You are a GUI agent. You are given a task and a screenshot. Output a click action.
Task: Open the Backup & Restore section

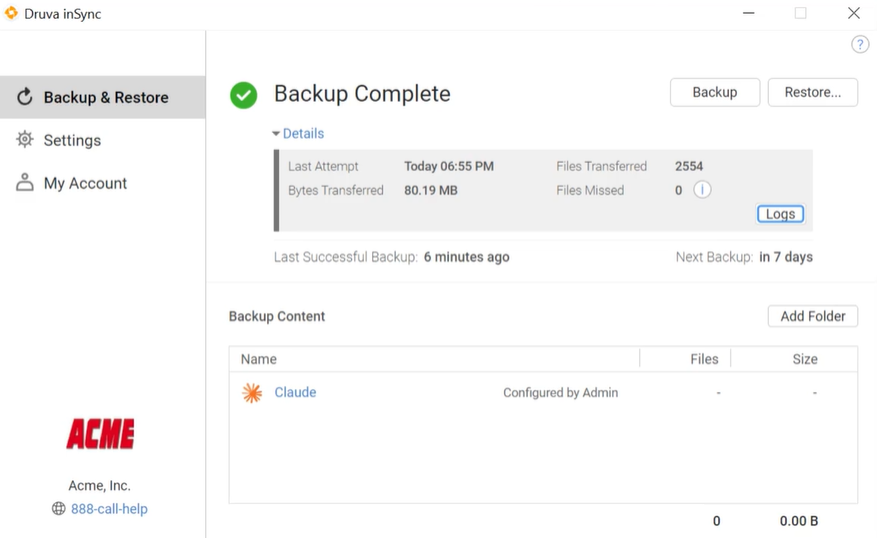click(x=103, y=97)
